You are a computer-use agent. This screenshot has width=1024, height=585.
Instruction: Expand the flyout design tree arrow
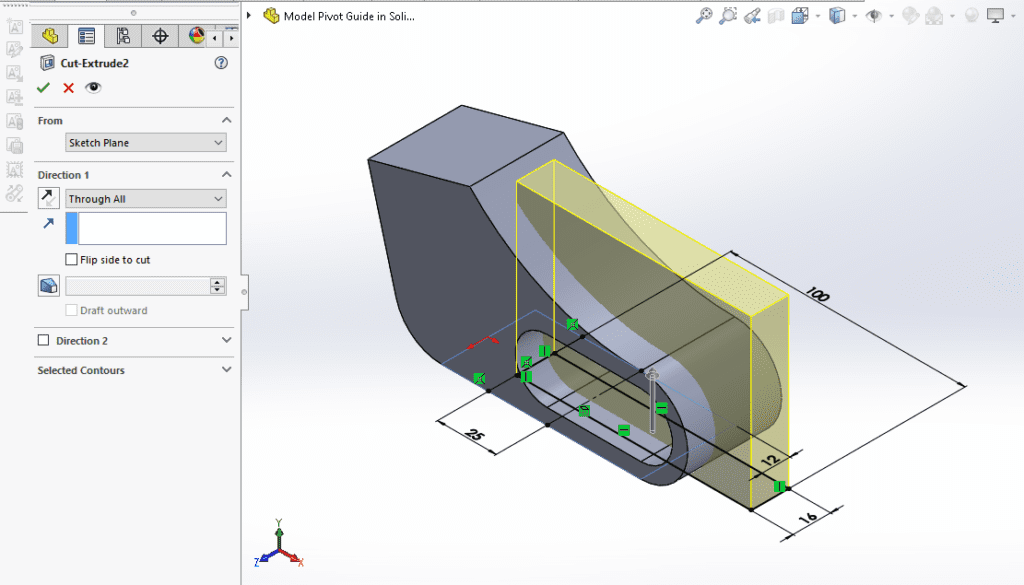[x=249, y=16]
